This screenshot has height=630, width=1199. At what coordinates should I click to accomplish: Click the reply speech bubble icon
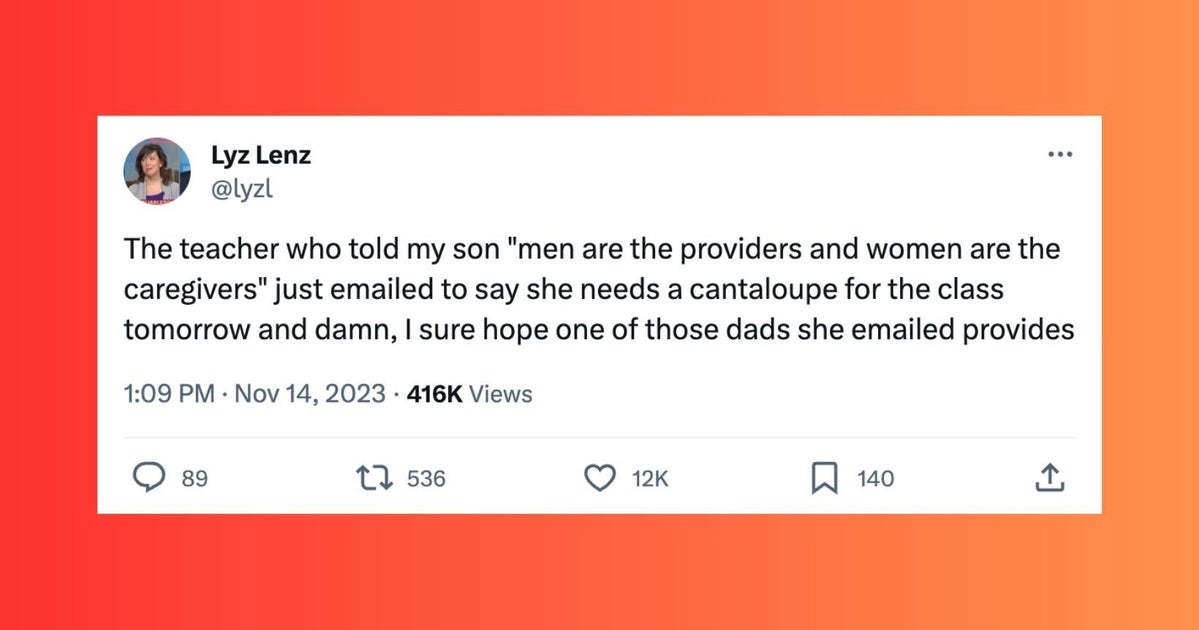tap(149, 479)
